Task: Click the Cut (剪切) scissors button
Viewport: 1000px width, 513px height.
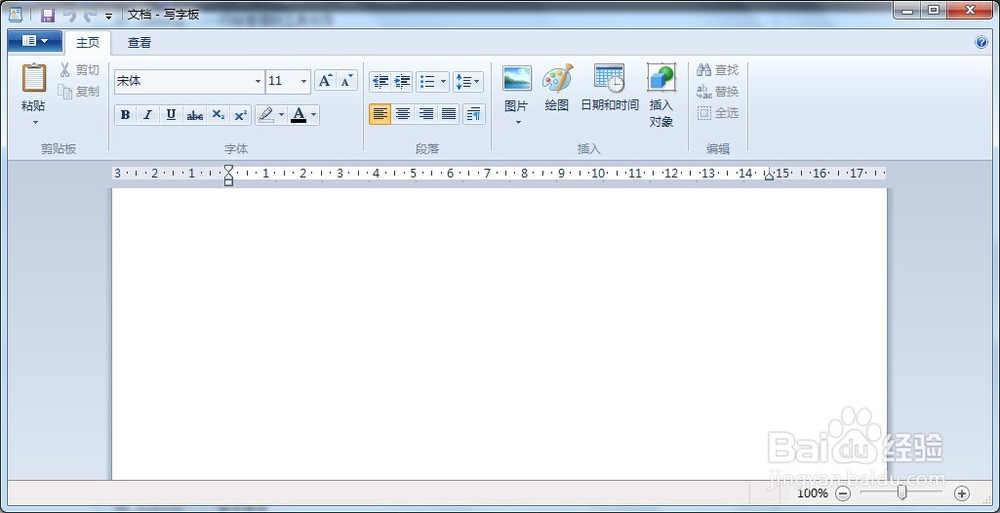Action: (x=79, y=70)
